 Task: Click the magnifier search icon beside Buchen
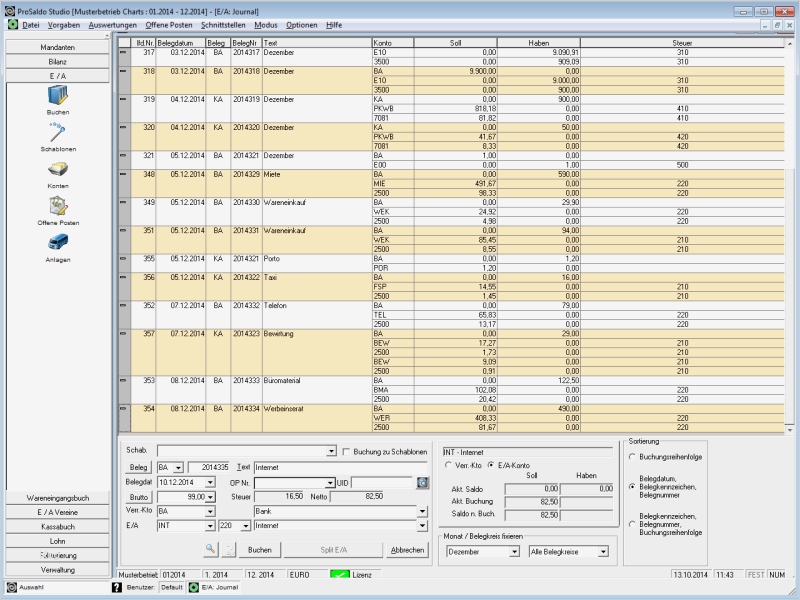[x=211, y=550]
